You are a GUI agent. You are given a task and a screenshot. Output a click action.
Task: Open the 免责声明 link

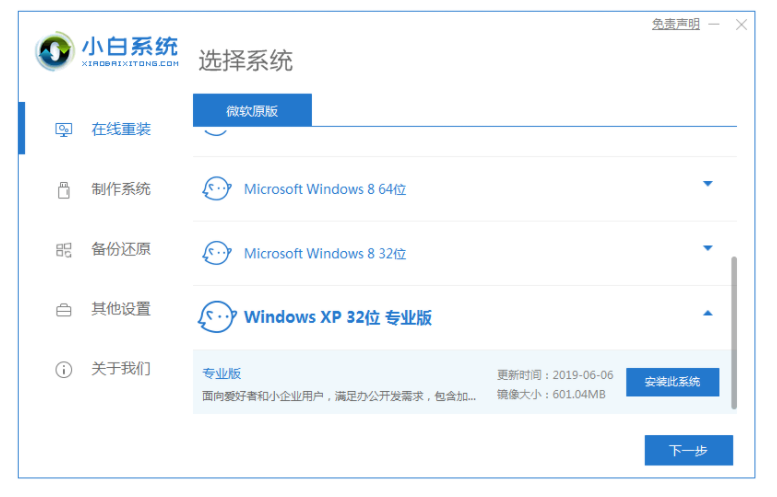[676, 24]
